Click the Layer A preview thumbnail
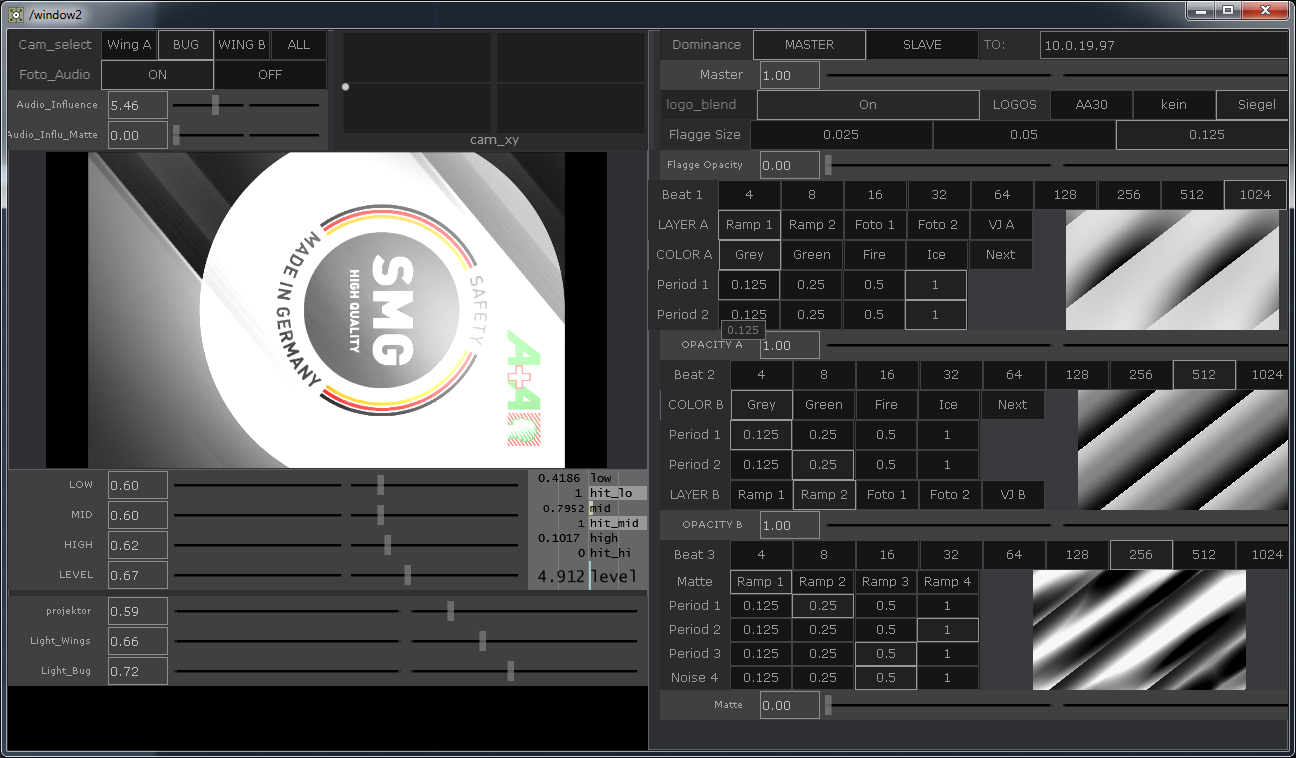Screen dimensions: 1296x758 coord(1172,270)
